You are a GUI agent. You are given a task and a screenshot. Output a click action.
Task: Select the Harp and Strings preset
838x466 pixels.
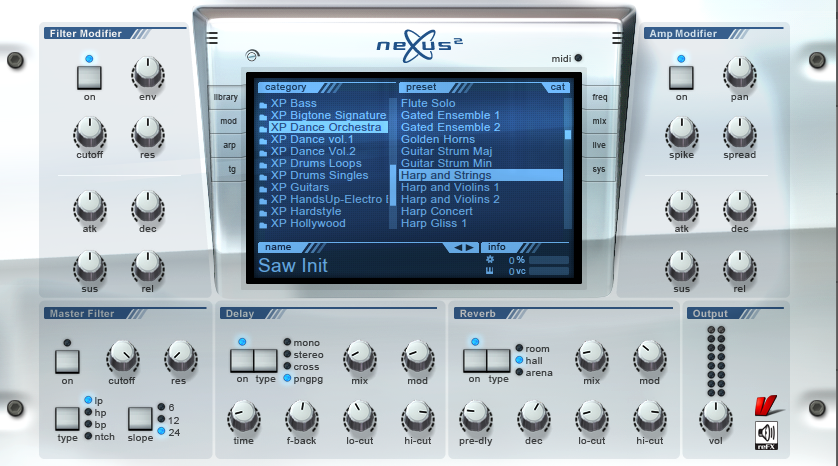tap(481, 175)
